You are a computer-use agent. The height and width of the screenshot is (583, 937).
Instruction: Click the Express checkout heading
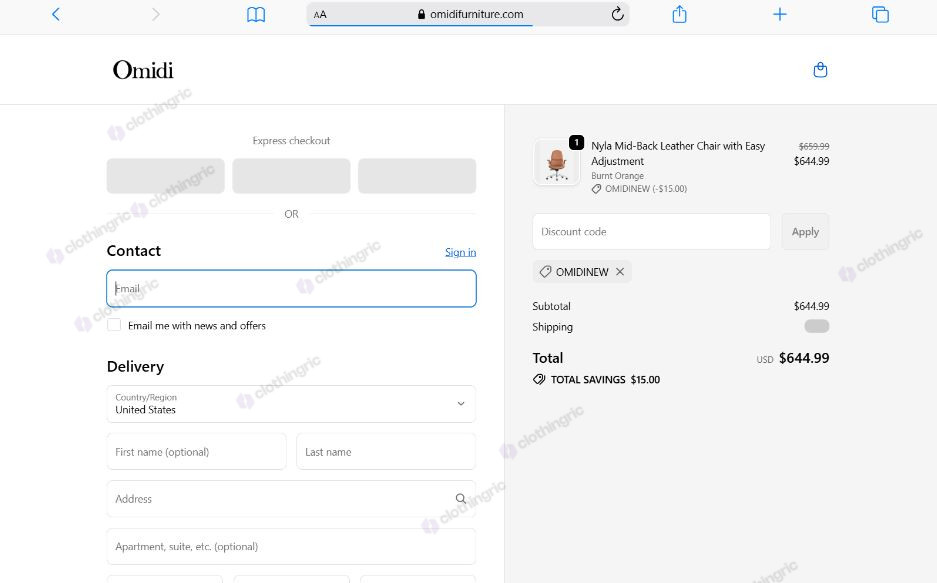click(x=291, y=140)
